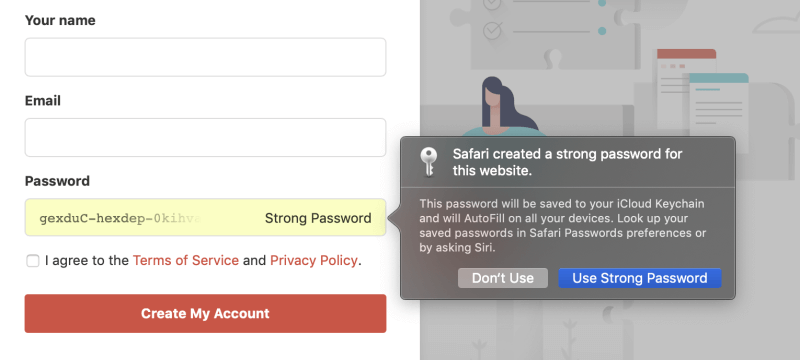Click the generated password gexduC-hexdep text
800x360 pixels.
120,218
